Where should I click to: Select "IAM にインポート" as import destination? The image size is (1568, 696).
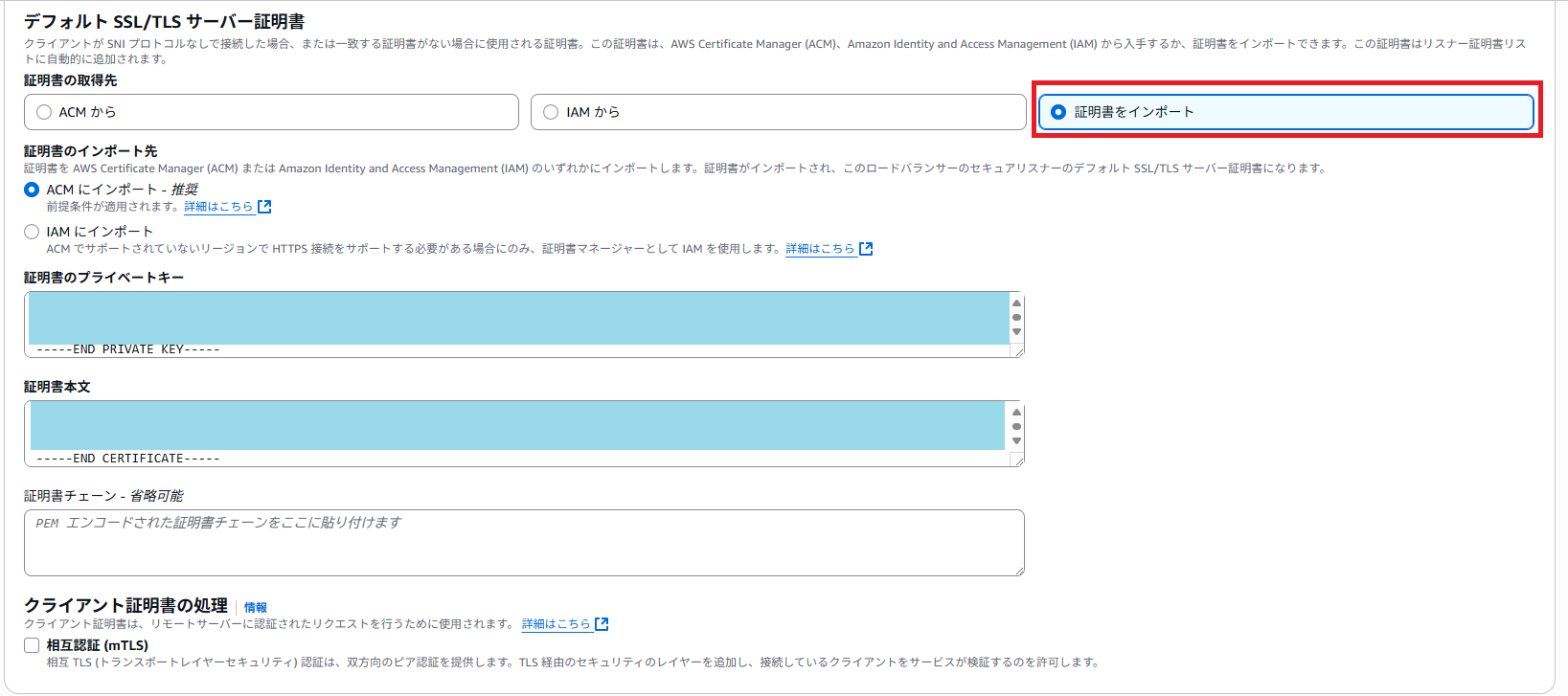tap(32, 232)
